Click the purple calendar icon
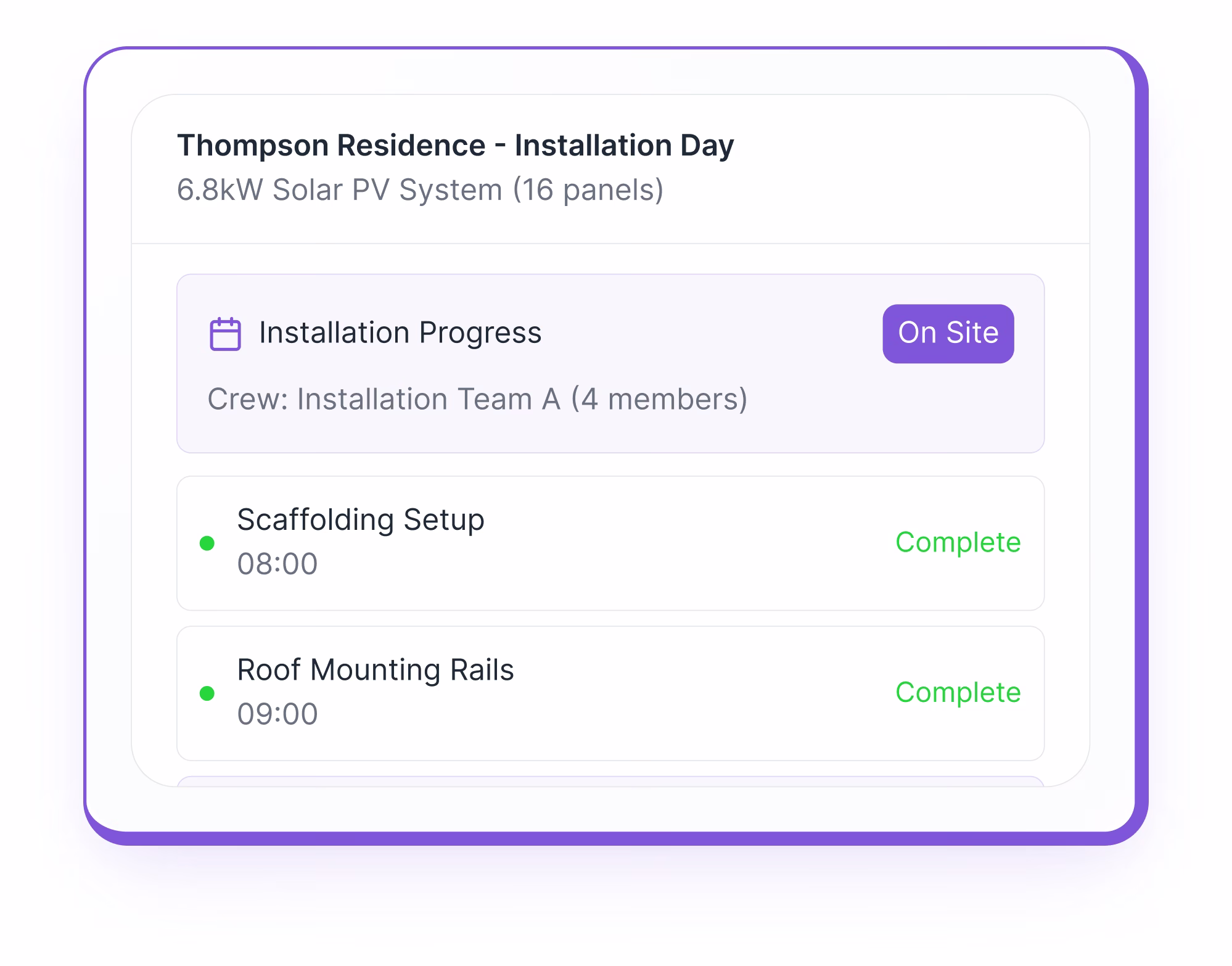The height and width of the screenshot is (966, 1232). [x=224, y=333]
